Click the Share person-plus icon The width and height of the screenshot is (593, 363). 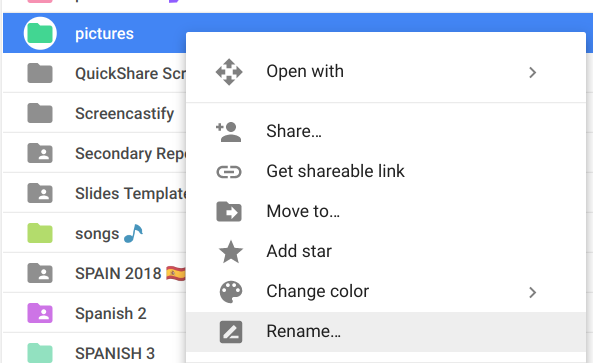228,132
